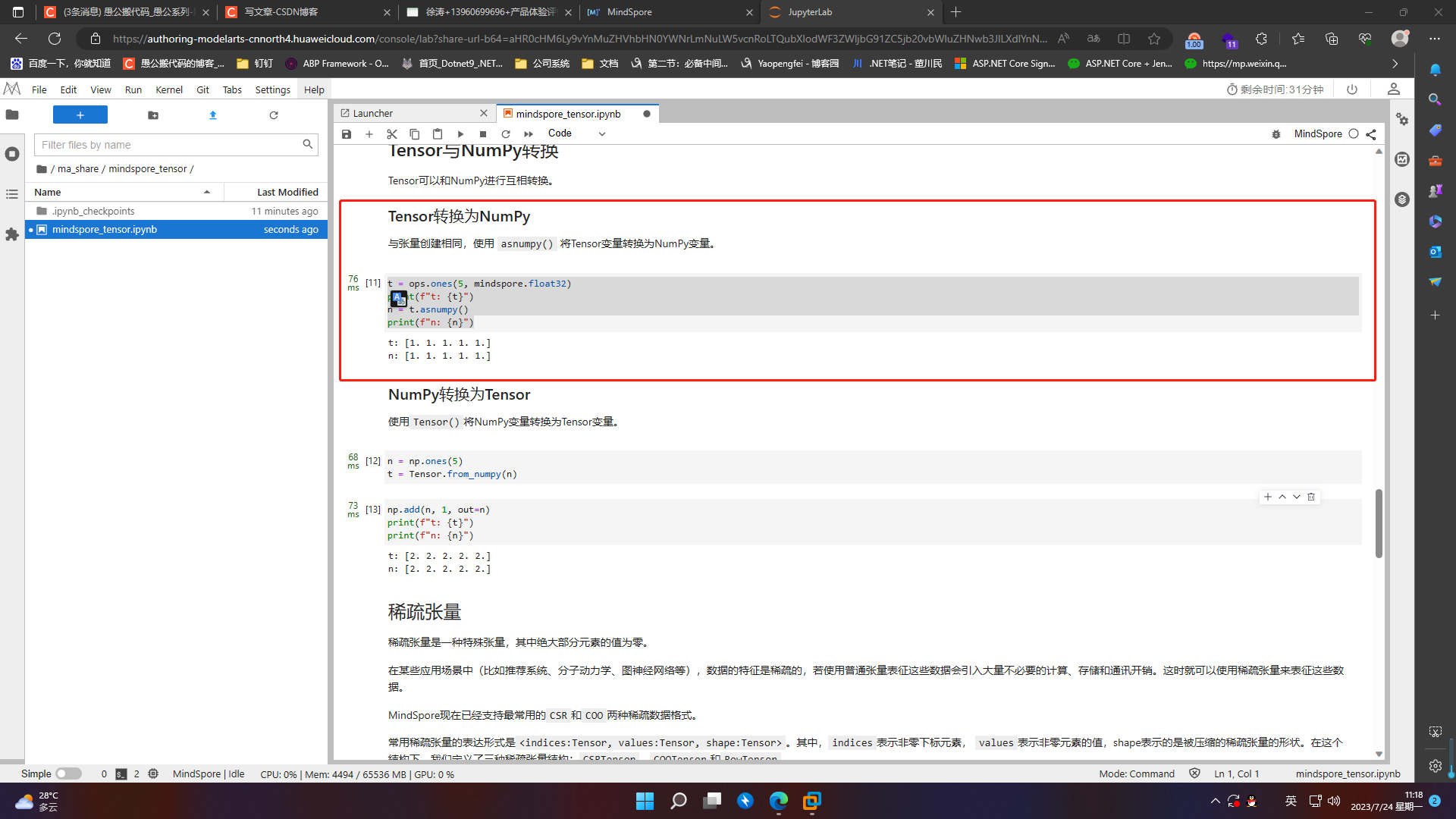
Task: Select the .ipynb_checkpoints folder
Action: tap(176, 212)
